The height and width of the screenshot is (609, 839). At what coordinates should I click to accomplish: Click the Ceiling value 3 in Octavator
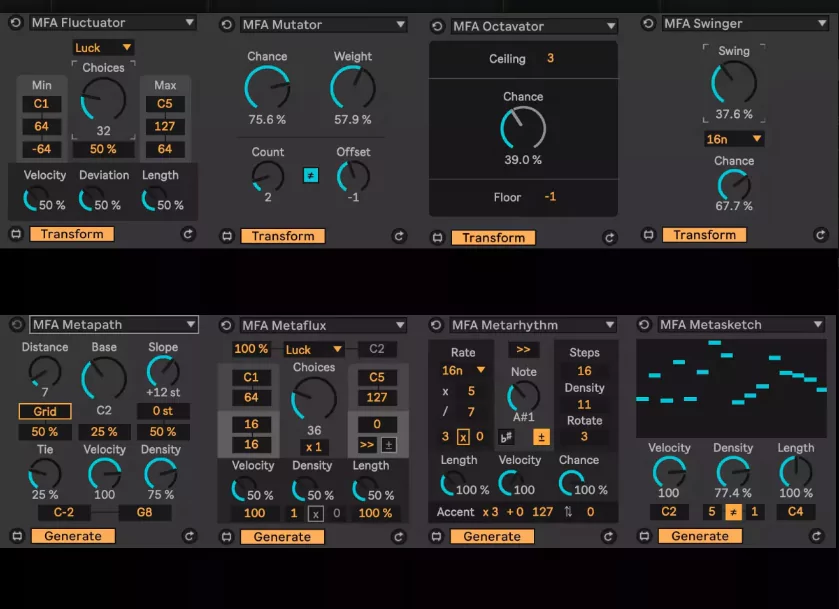coord(551,58)
